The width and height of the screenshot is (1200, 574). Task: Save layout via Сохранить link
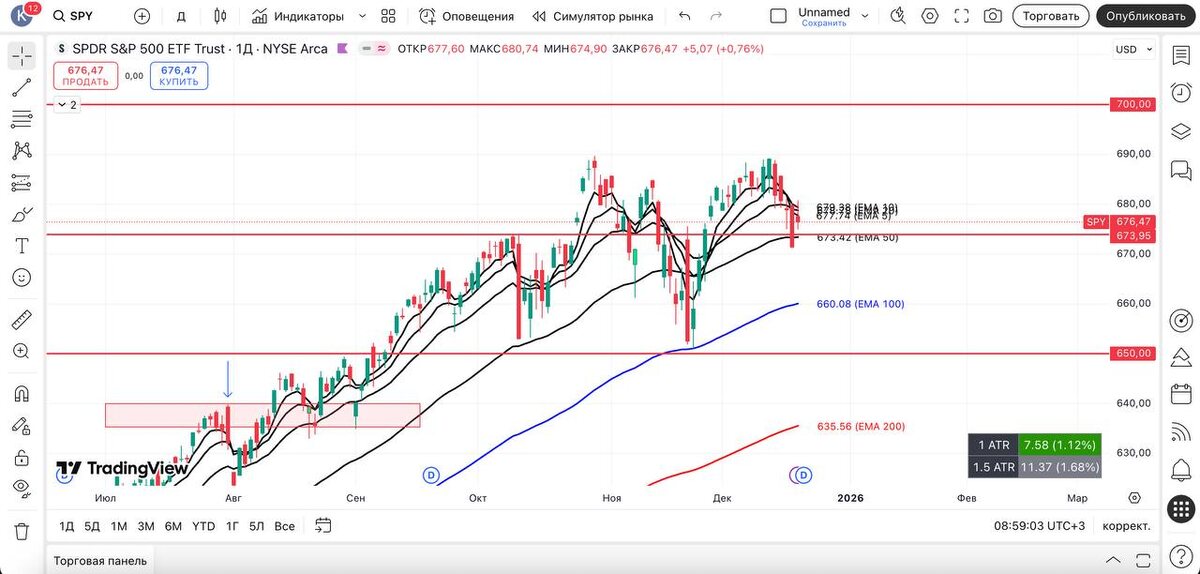tap(824, 23)
